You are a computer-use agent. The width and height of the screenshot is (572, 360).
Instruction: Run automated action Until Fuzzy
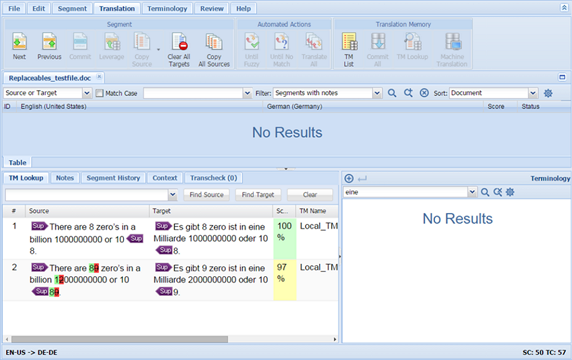251,50
